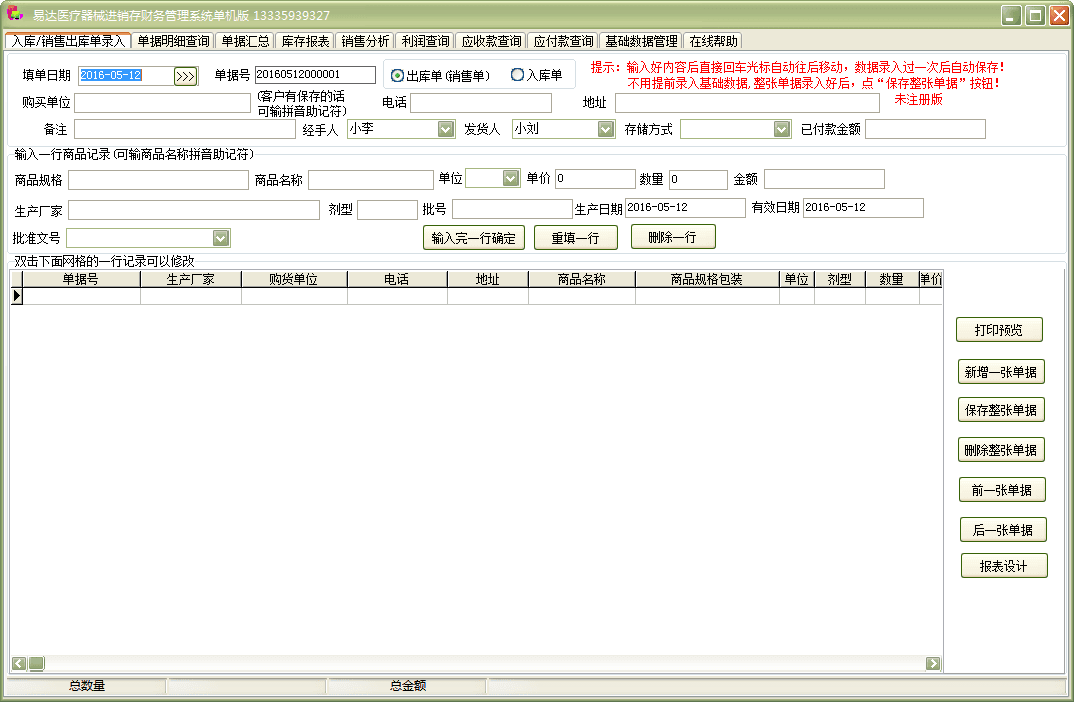Image resolution: width=1074 pixels, height=702 pixels.
Task: Click the application logo icon in title bar
Action: point(14,14)
